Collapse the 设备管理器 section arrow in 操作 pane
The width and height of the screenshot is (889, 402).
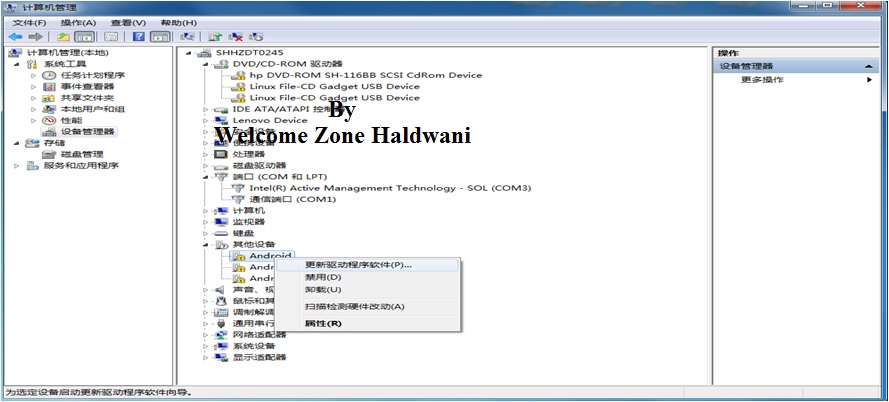pyautogui.click(x=868, y=66)
